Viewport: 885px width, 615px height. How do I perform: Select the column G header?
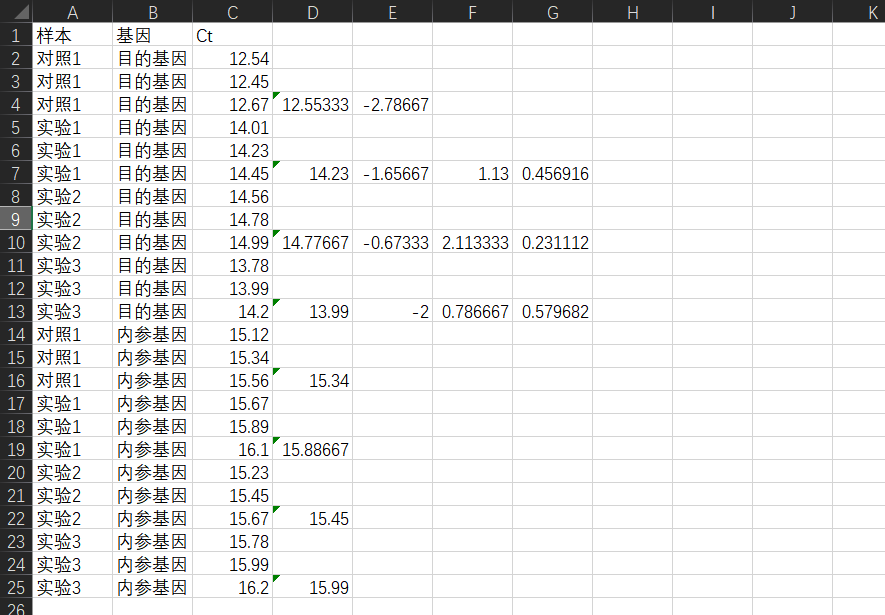552,11
